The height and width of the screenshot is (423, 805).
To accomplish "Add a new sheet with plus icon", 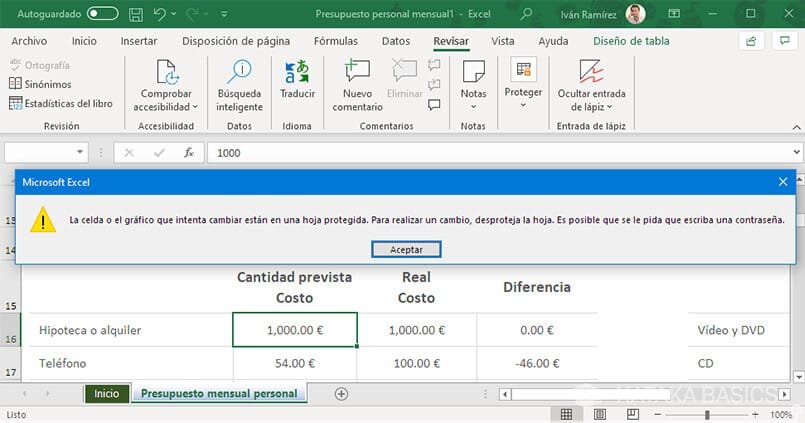I will pos(341,394).
